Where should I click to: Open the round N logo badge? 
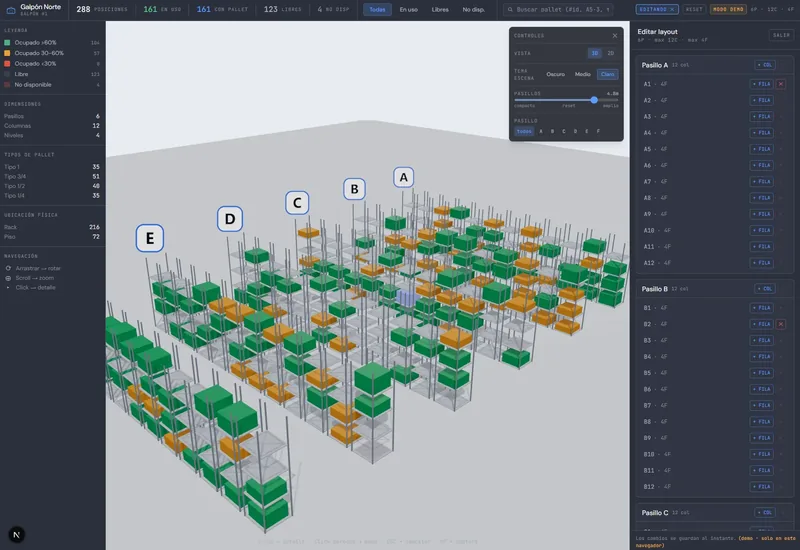pos(16,535)
